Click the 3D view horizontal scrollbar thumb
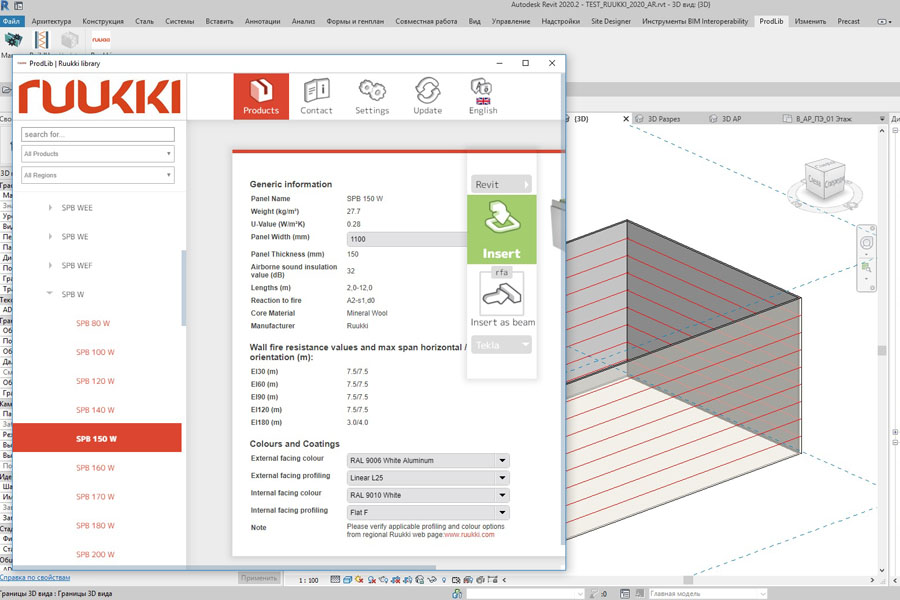The height and width of the screenshot is (600, 900). click(688, 580)
